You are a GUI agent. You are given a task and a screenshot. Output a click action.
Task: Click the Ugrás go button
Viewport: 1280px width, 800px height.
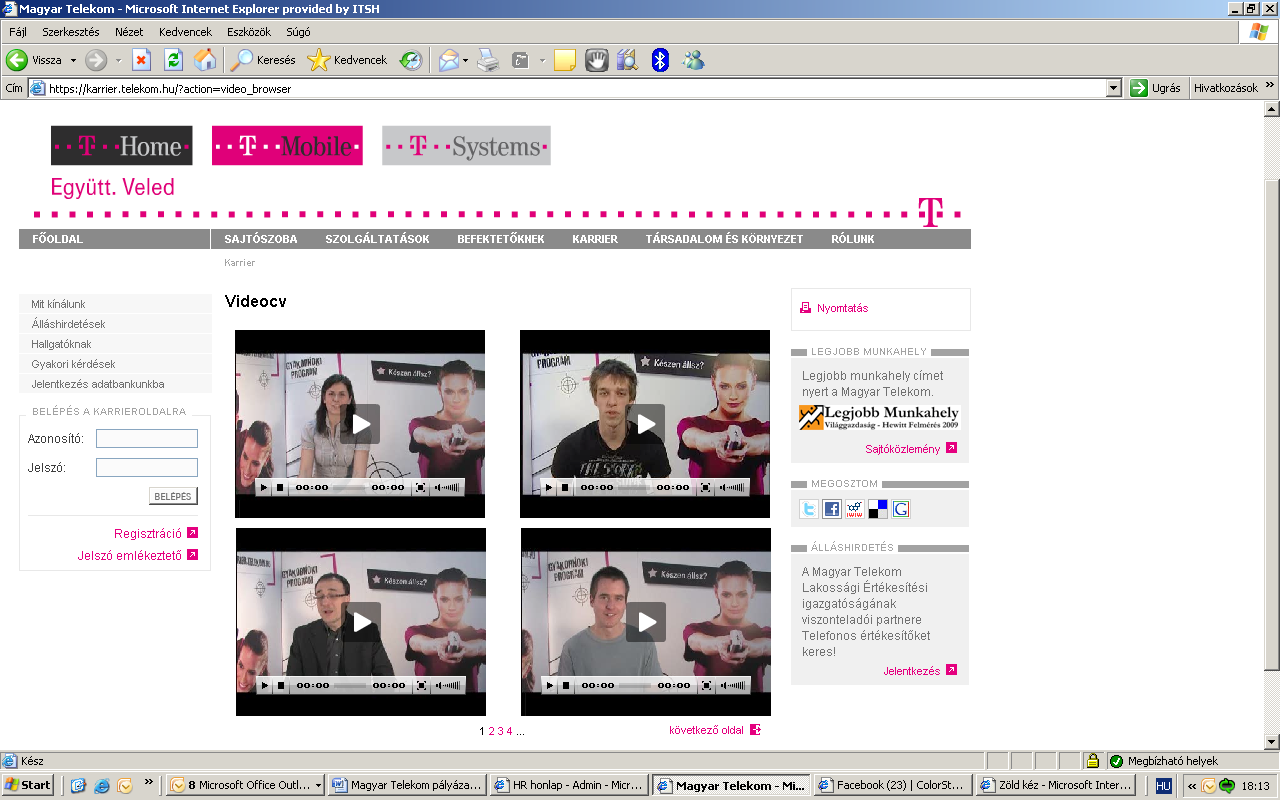(1156, 88)
